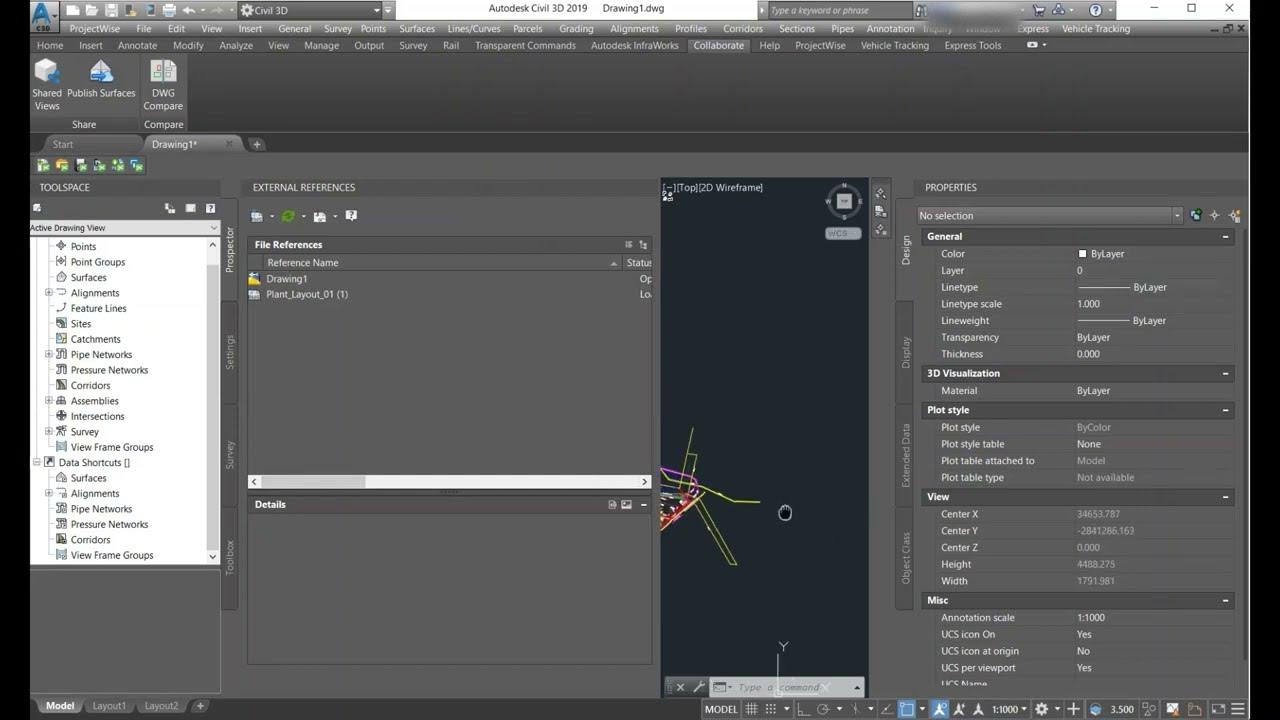Expand the Assemblies tree node

coord(48,401)
